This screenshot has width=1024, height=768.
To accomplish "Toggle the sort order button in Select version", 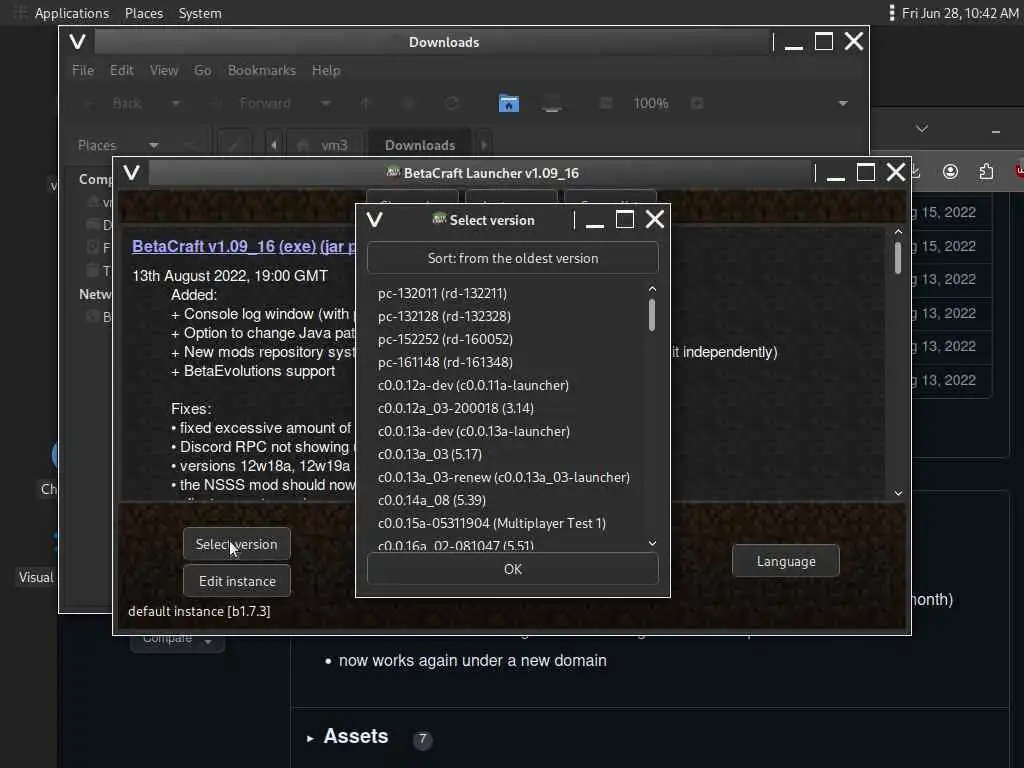I will pos(513,258).
